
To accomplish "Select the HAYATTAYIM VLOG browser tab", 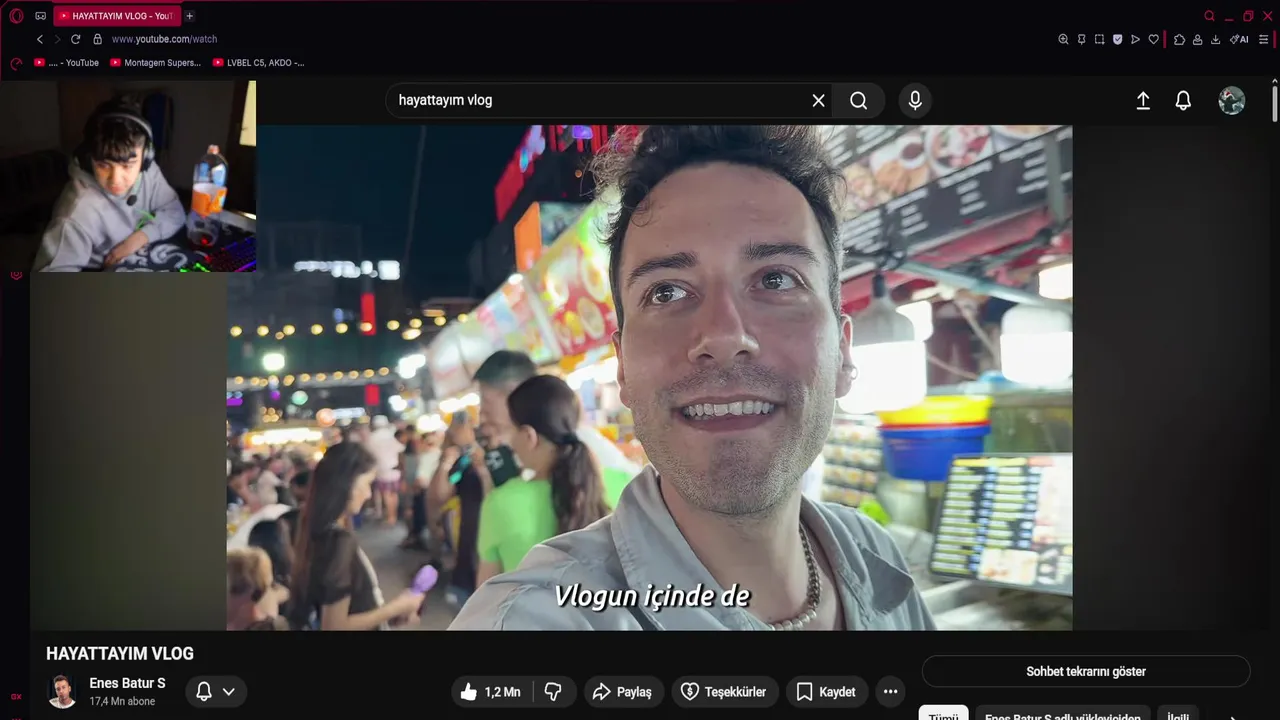I will pos(116,16).
